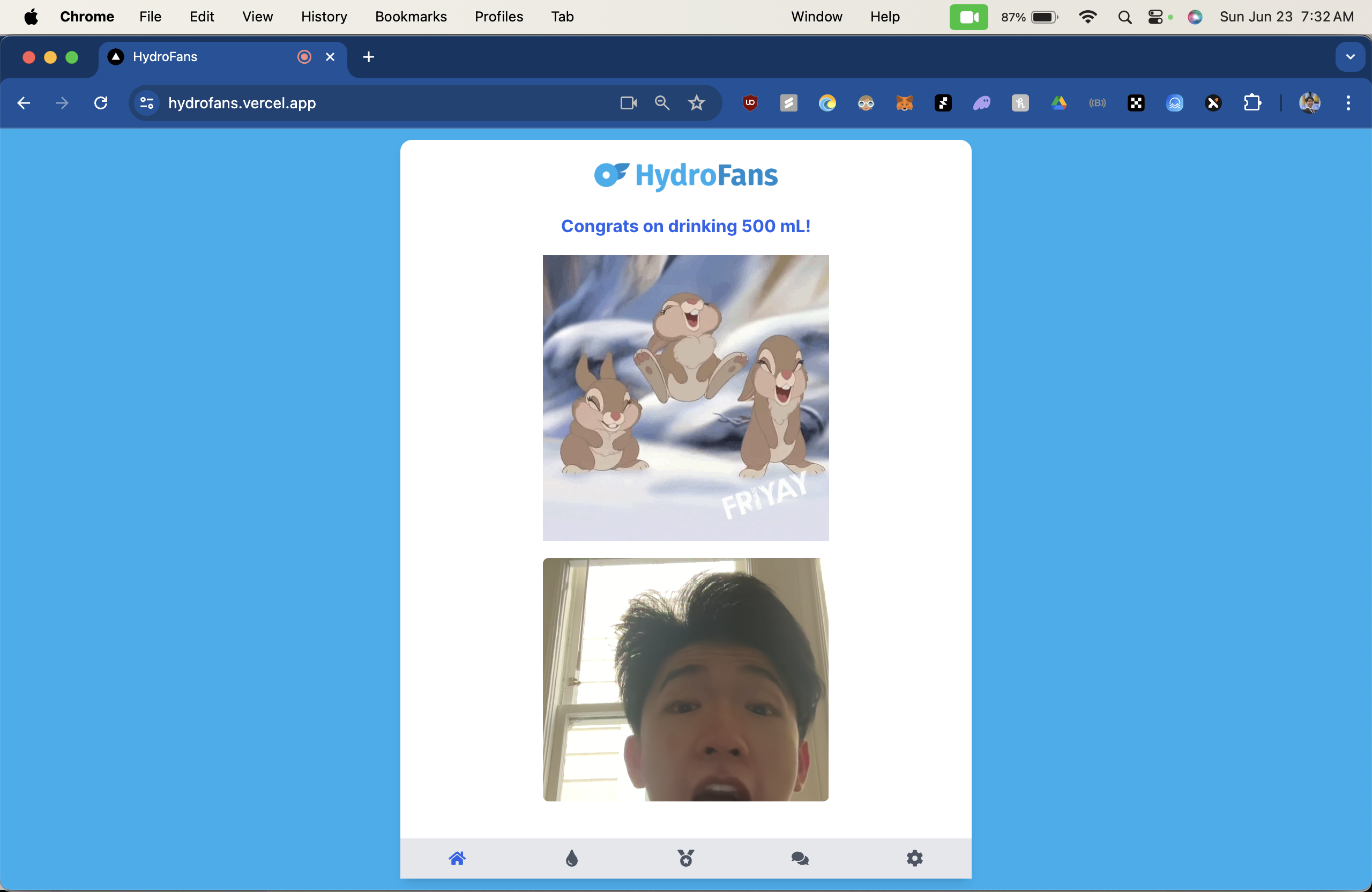Open the black X extension icon
The height and width of the screenshot is (892, 1372).
pyautogui.click(x=1213, y=103)
